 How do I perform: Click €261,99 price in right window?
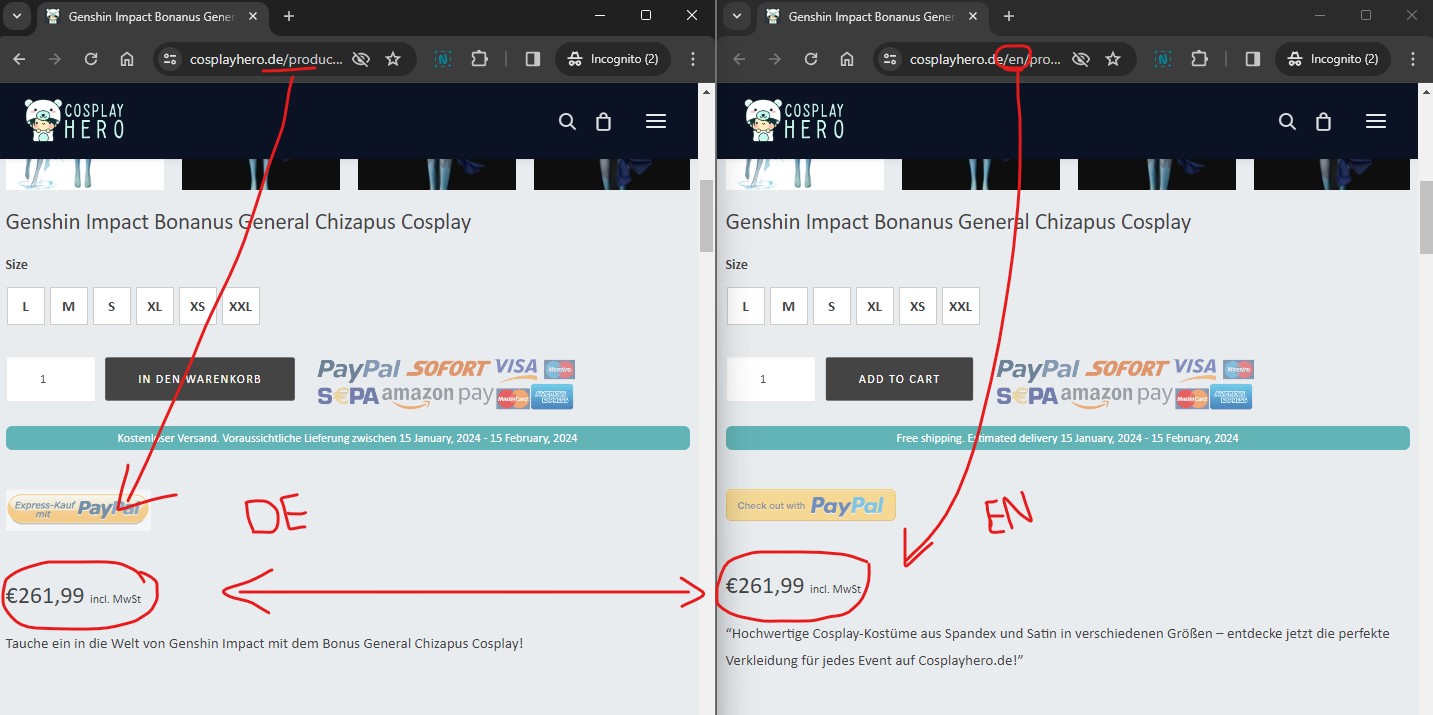(765, 586)
